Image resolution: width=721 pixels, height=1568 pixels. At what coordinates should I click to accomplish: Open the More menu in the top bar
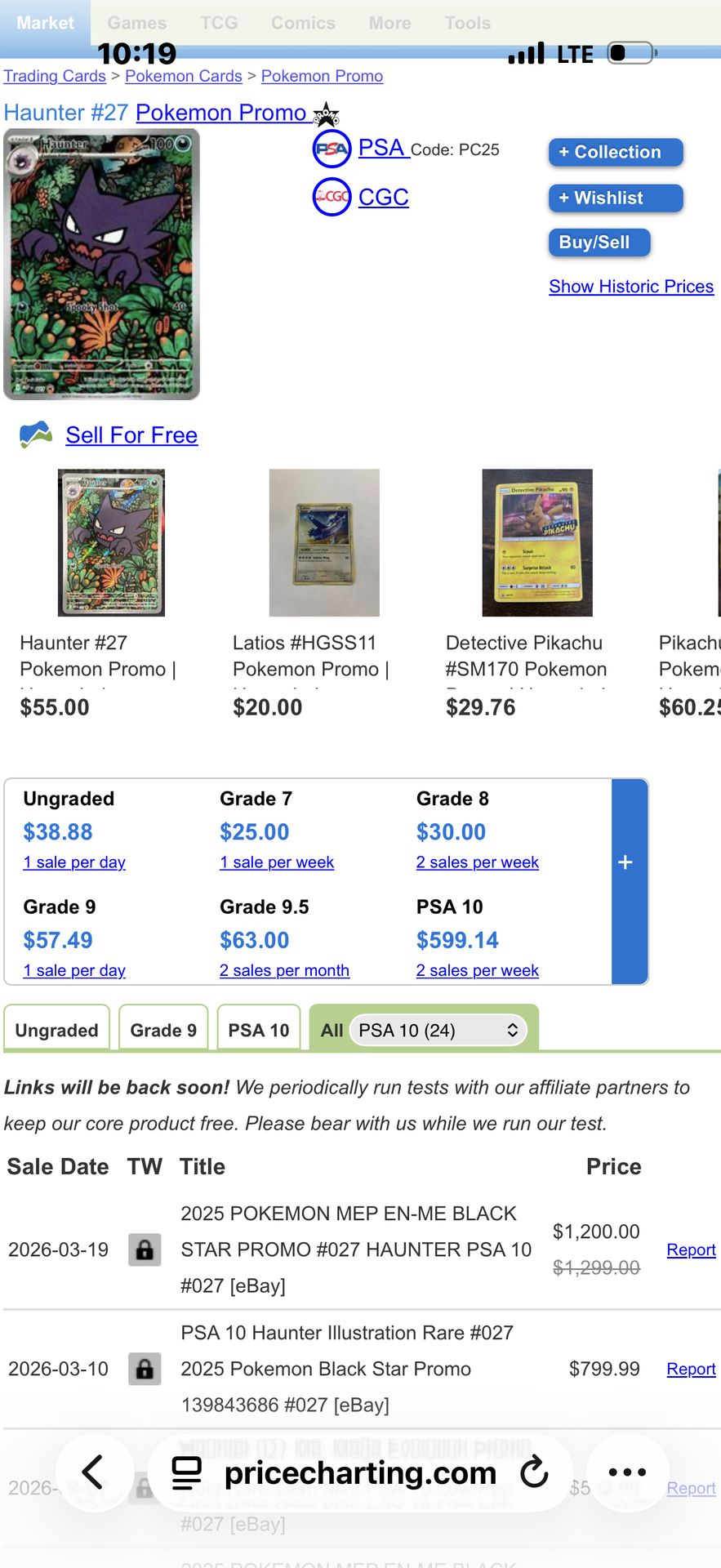click(389, 23)
